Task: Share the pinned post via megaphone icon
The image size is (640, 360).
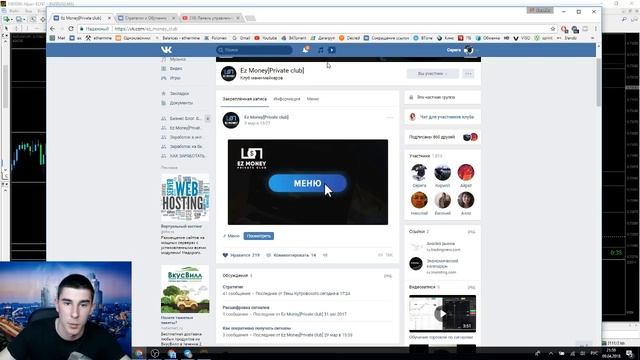Action: 325,255
